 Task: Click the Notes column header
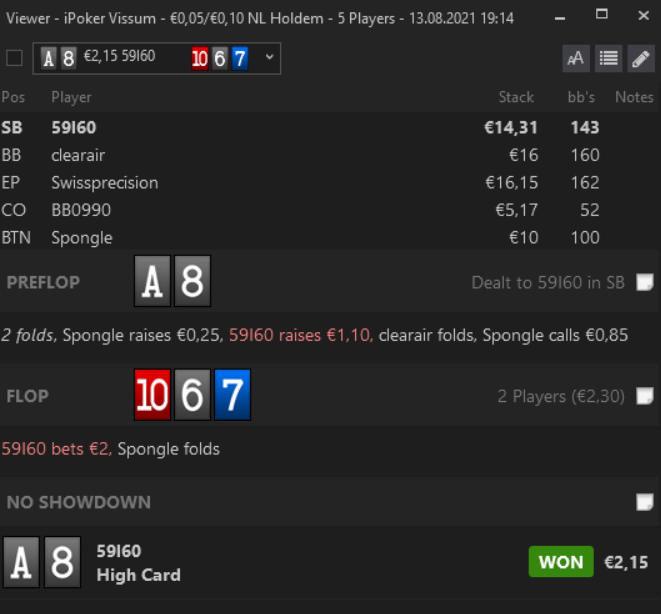point(634,97)
